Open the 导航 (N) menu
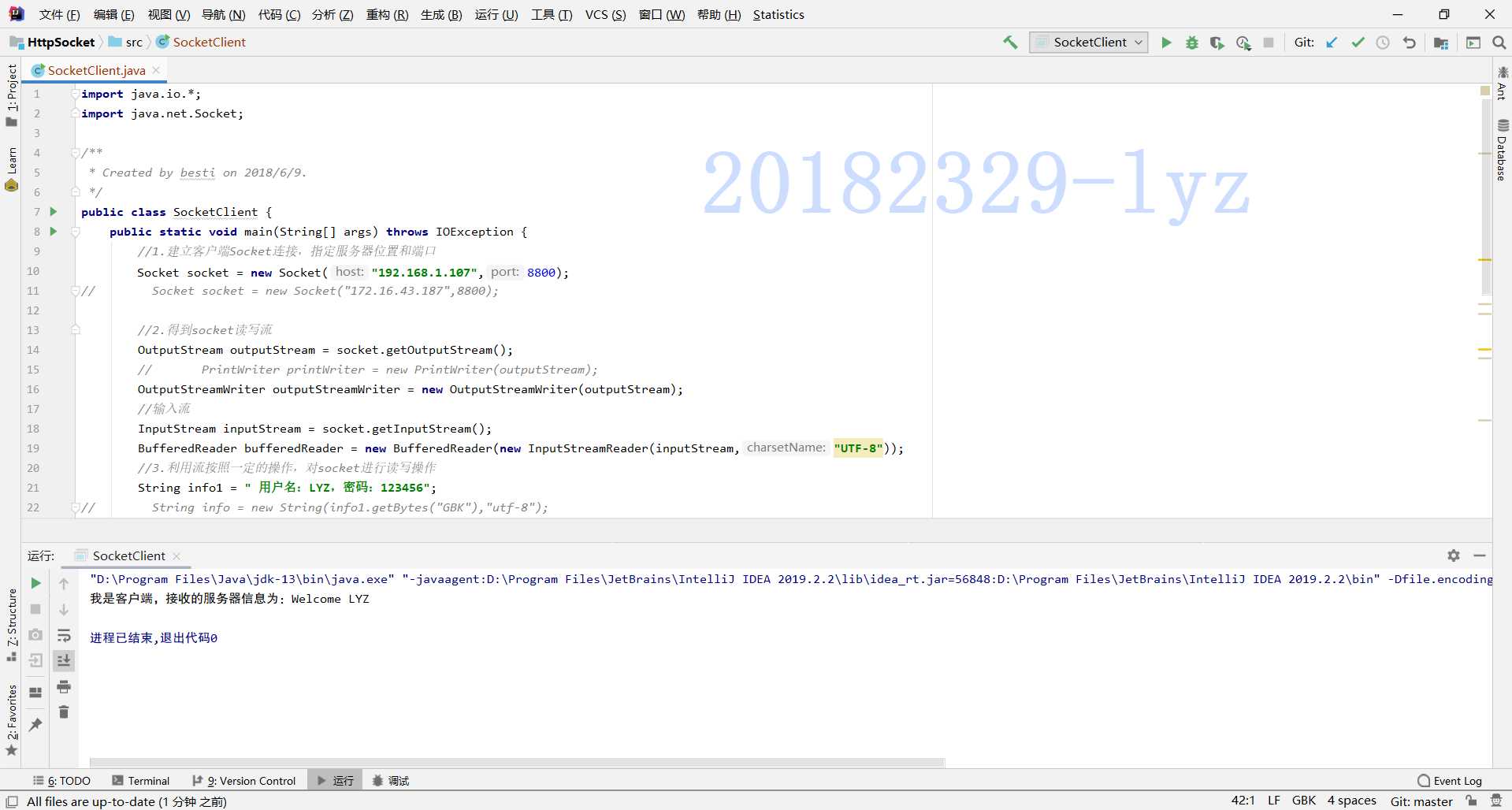 [224, 14]
